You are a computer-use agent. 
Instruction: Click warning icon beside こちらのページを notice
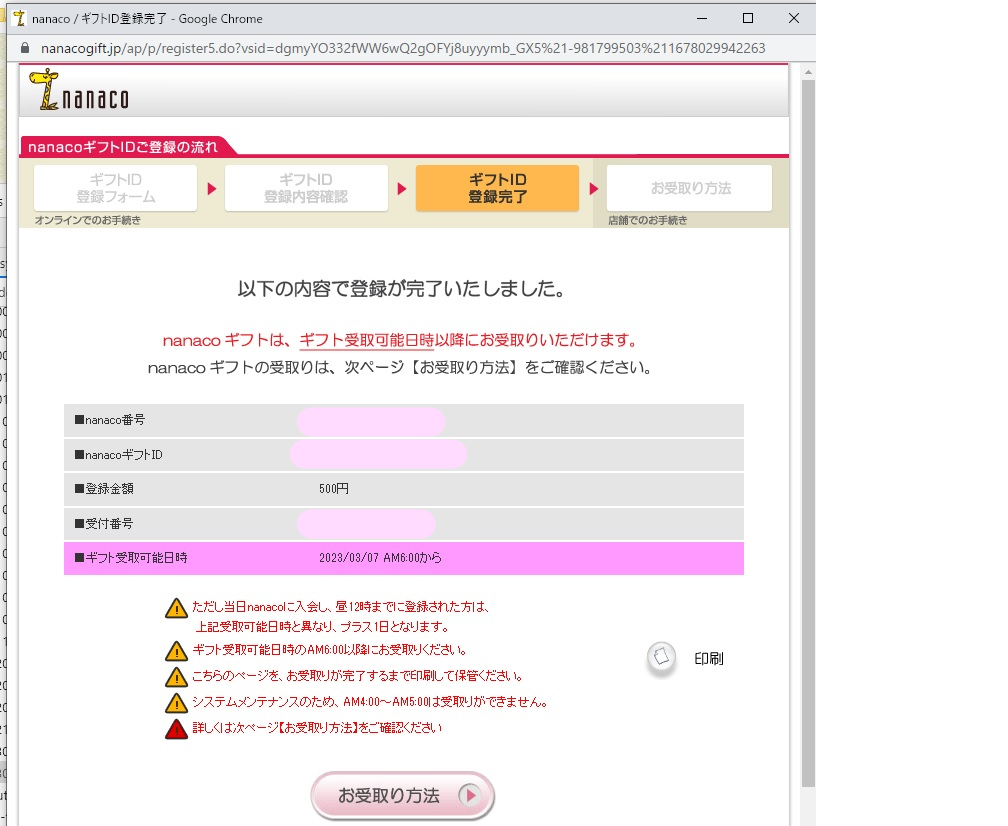coord(176,676)
